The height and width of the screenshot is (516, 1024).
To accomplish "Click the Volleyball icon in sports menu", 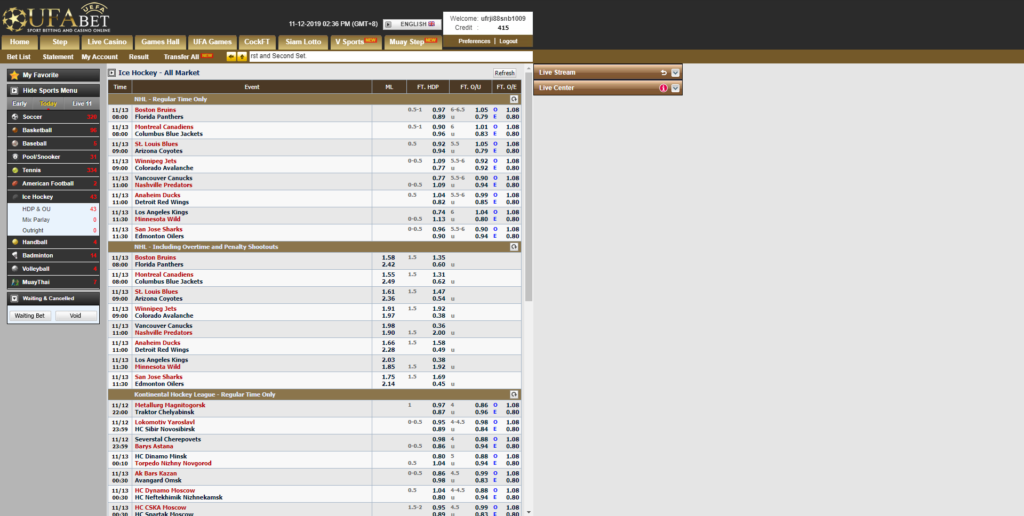I will tap(15, 268).
